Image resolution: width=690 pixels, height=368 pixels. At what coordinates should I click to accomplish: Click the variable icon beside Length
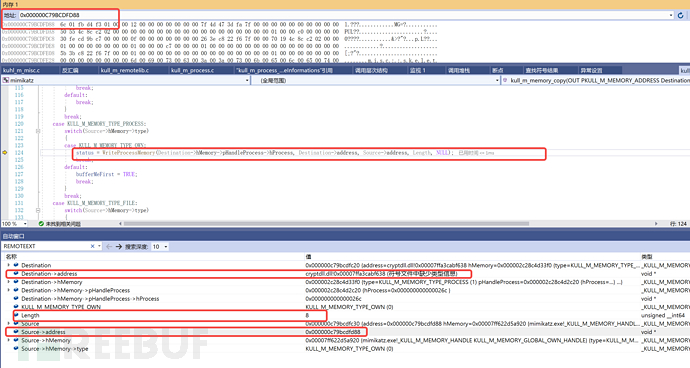coord(16,315)
